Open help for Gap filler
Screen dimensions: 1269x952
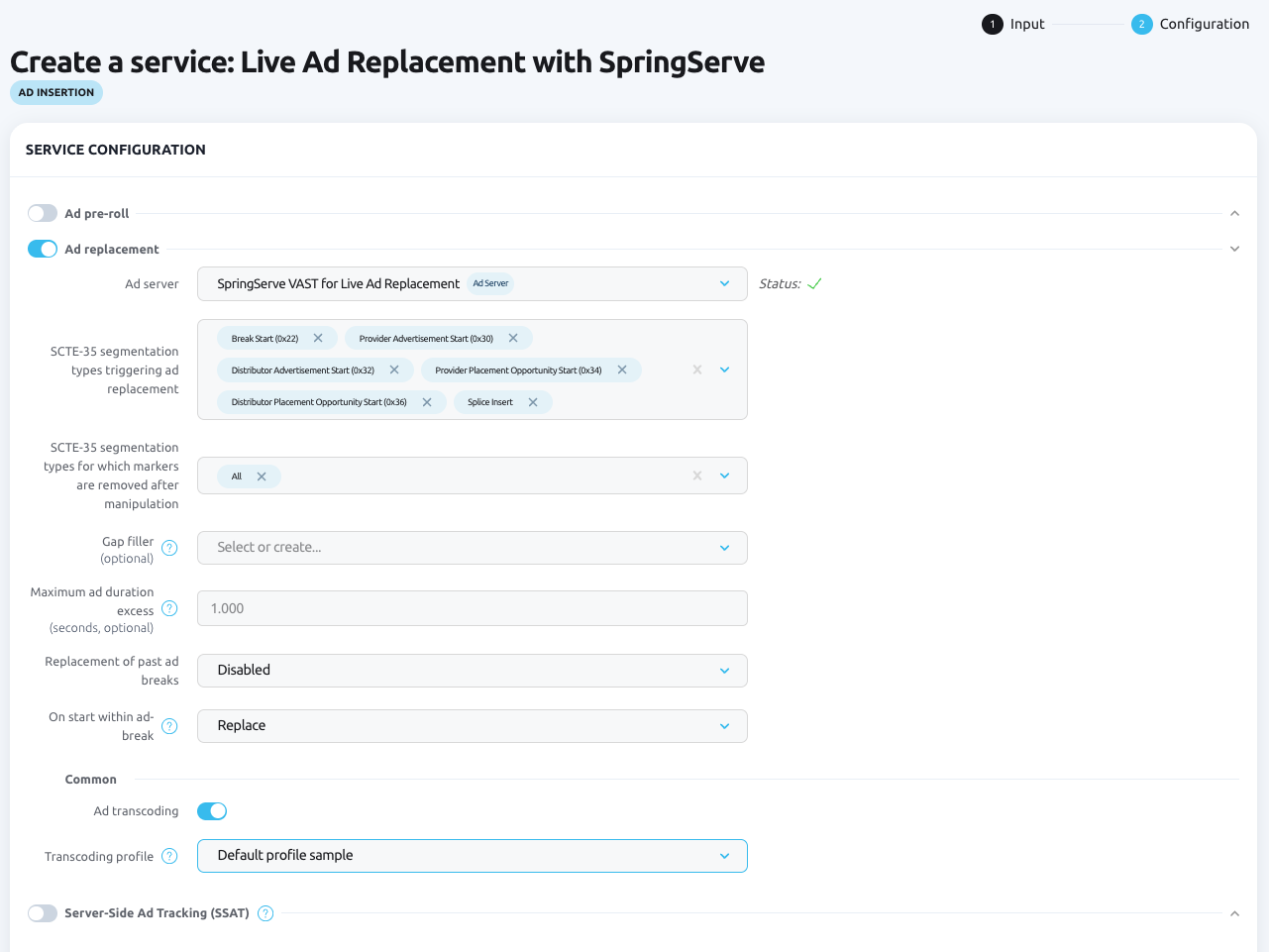click(169, 549)
